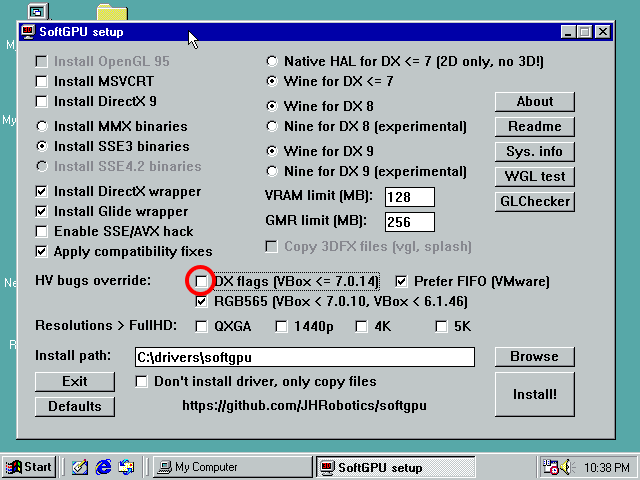Click the About button
Viewport: 640px width, 480px height.
(535, 102)
